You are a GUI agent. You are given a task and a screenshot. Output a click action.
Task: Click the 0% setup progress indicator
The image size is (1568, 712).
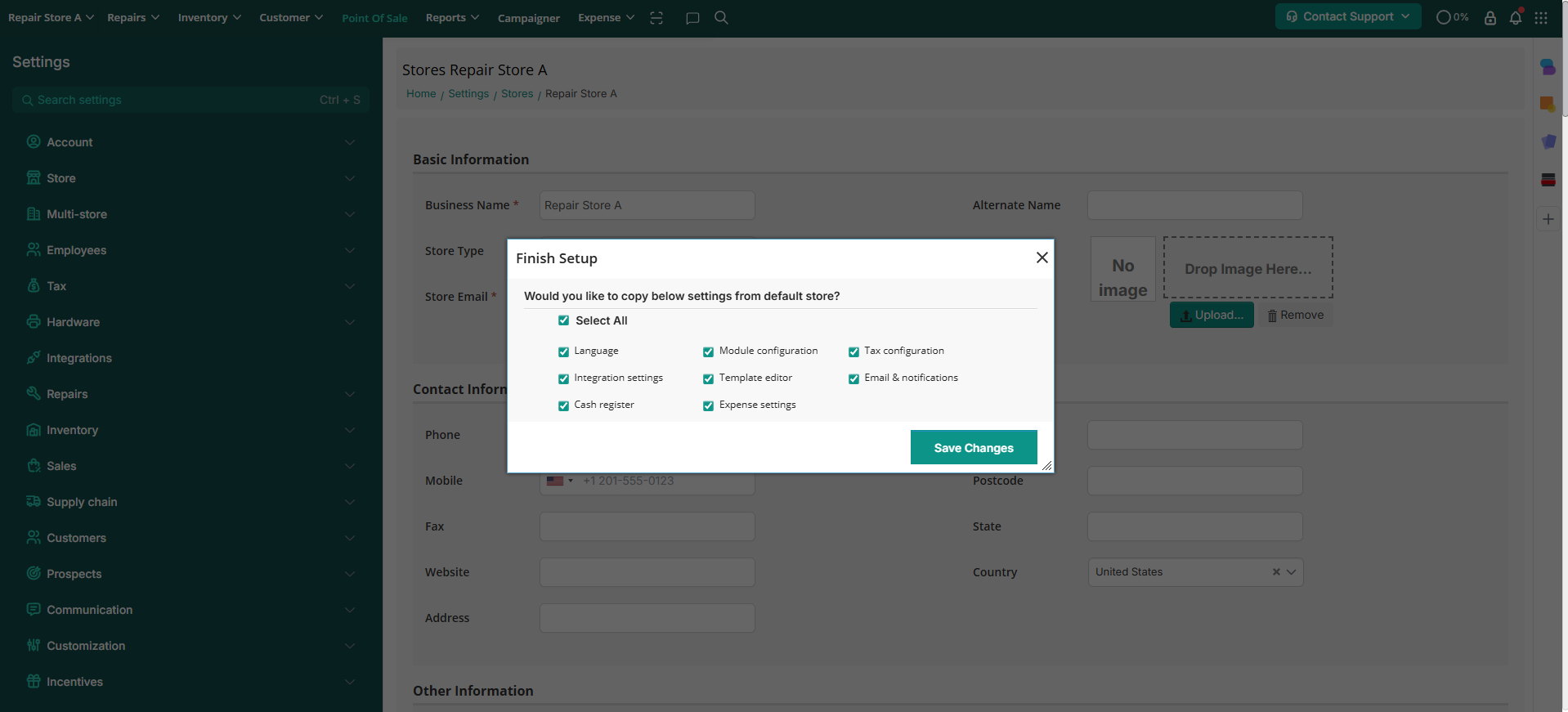(x=1452, y=17)
